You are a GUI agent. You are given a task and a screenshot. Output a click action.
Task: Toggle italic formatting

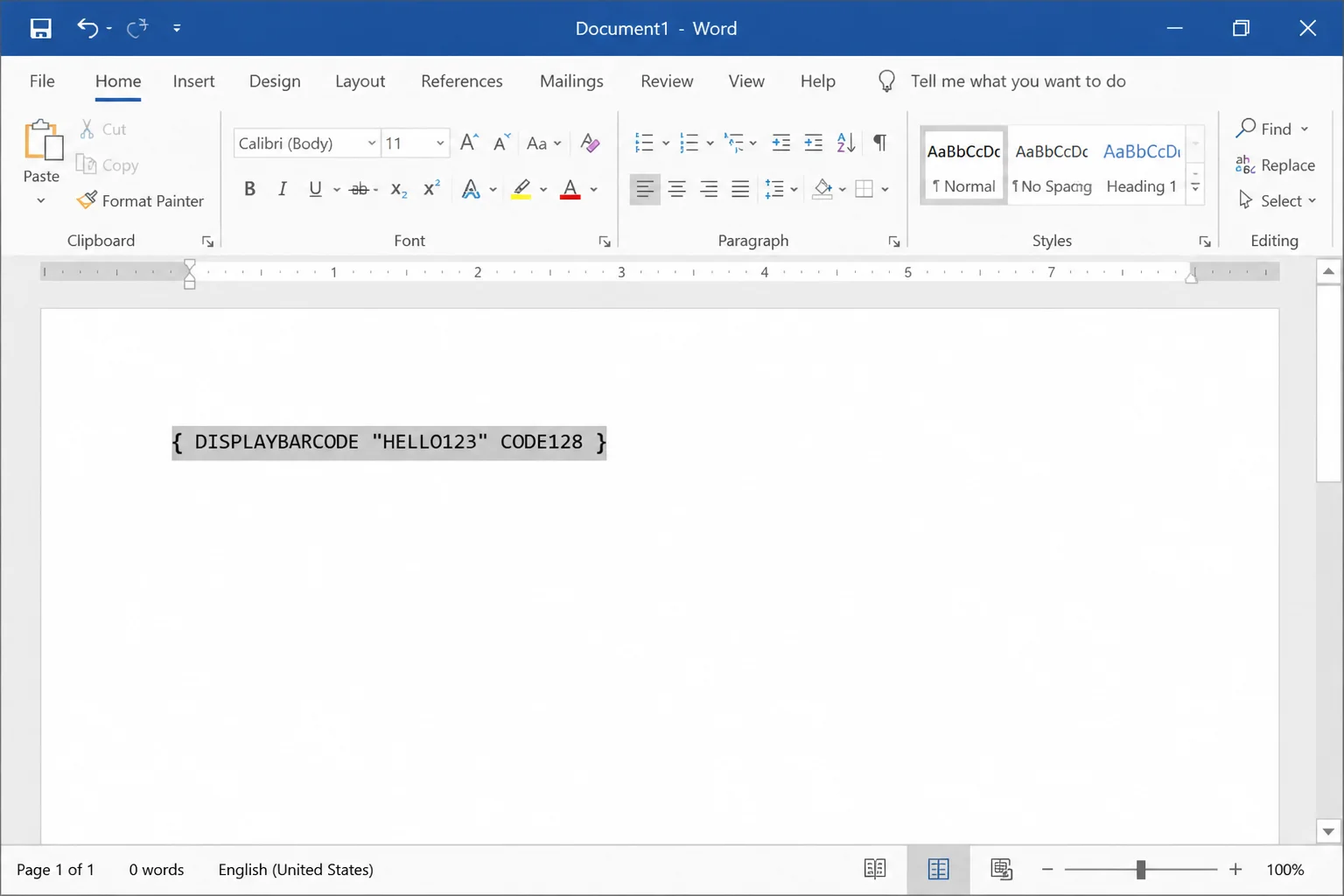coord(282,189)
